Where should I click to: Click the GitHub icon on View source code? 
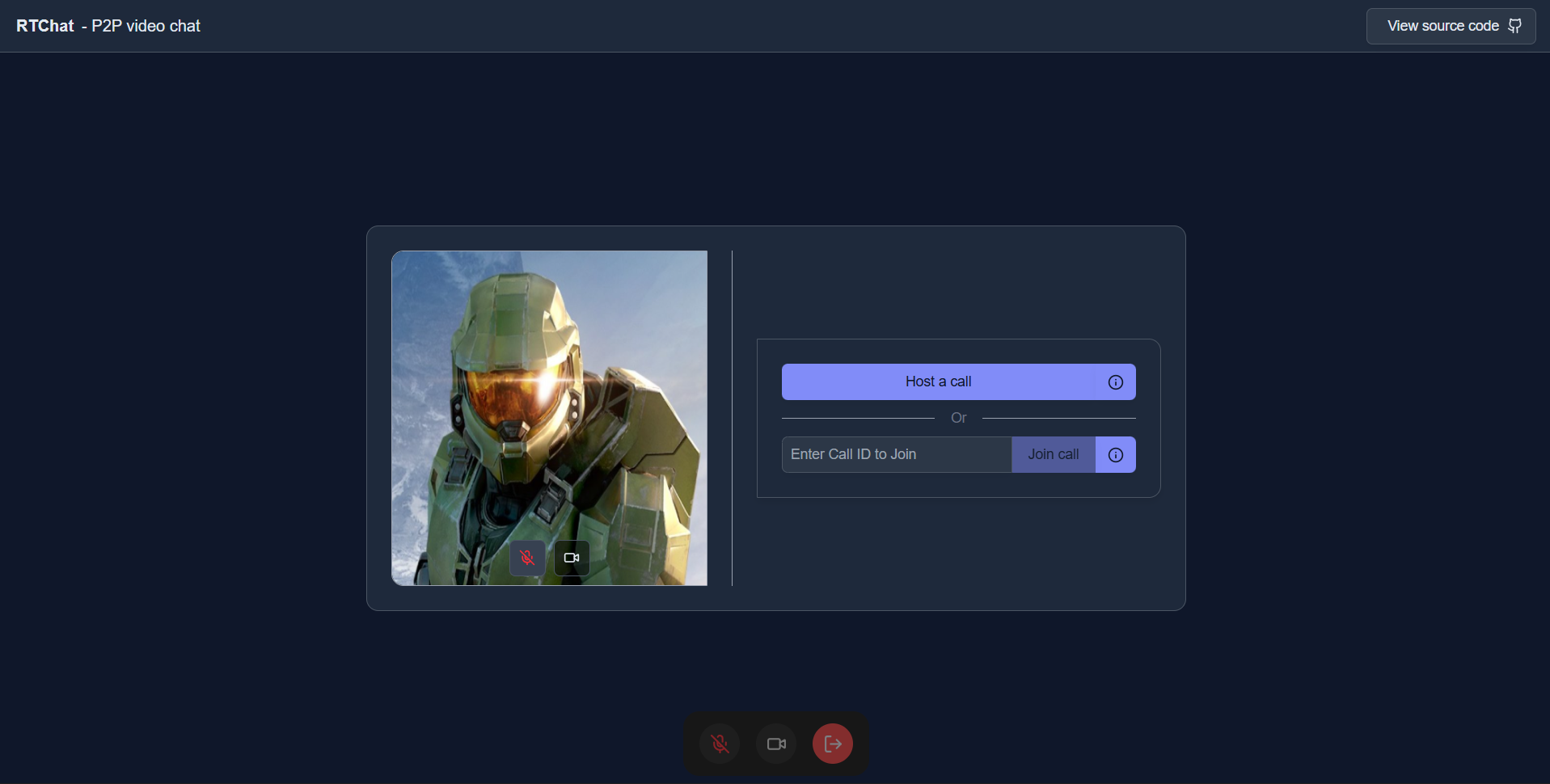coord(1515,25)
